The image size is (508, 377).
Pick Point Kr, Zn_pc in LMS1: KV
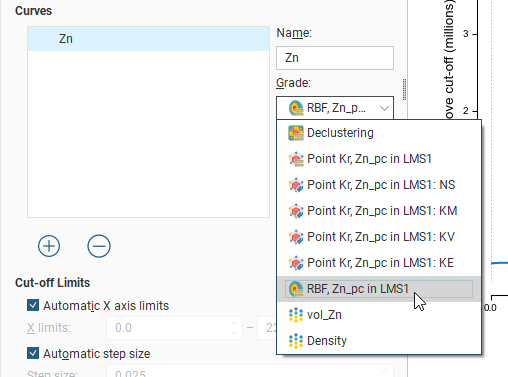tap(381, 237)
